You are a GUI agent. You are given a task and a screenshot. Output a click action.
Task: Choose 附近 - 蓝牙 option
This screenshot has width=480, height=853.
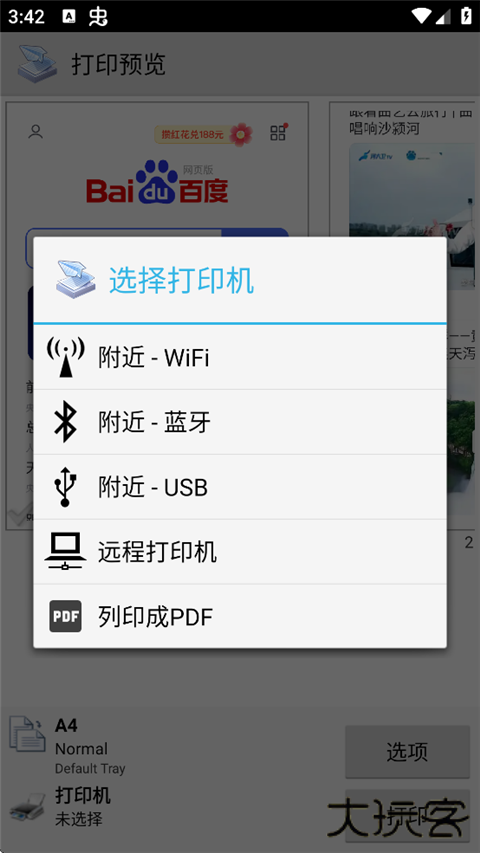[240, 422]
